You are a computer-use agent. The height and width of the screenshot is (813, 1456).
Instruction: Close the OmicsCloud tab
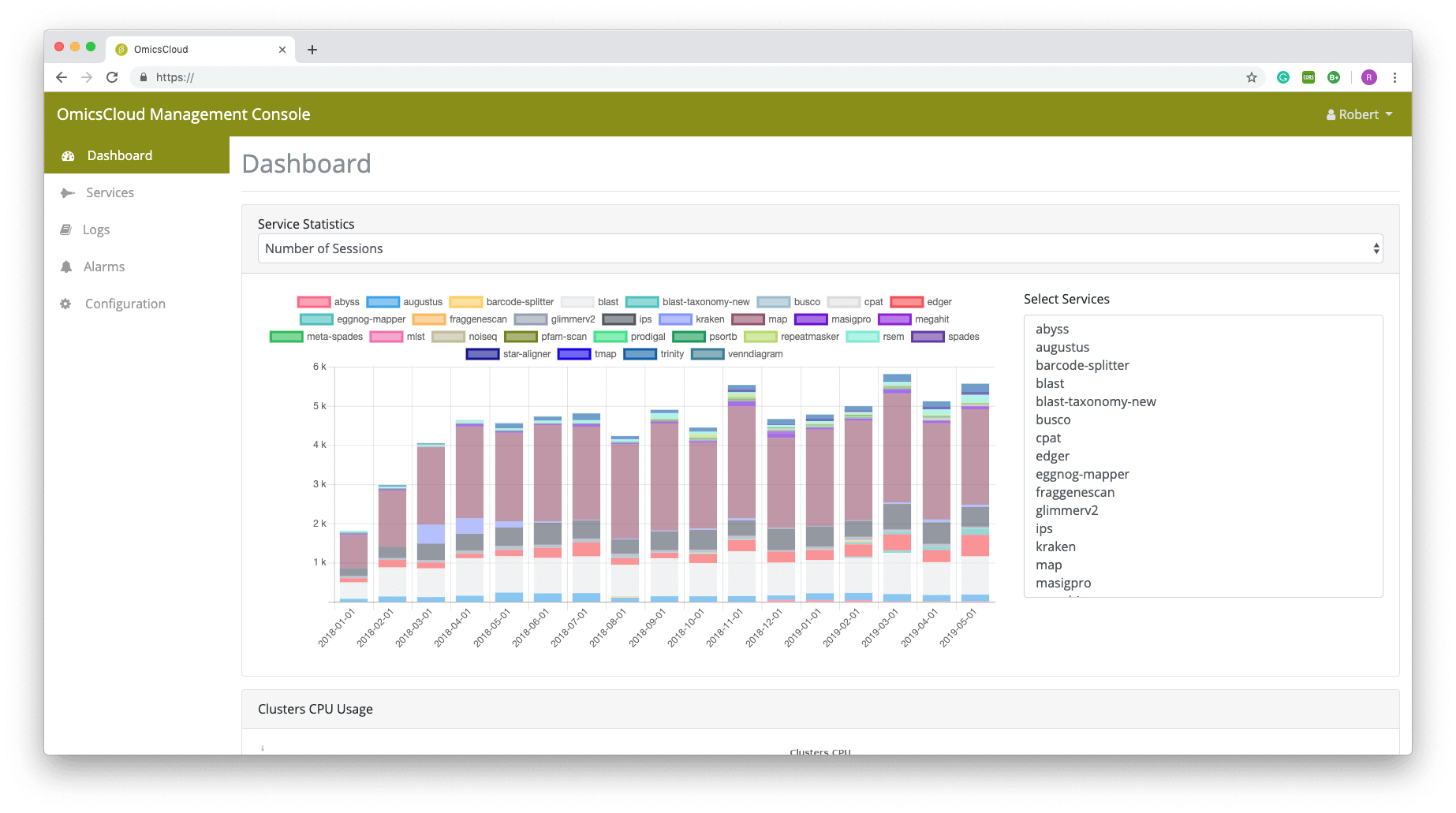[x=282, y=50]
